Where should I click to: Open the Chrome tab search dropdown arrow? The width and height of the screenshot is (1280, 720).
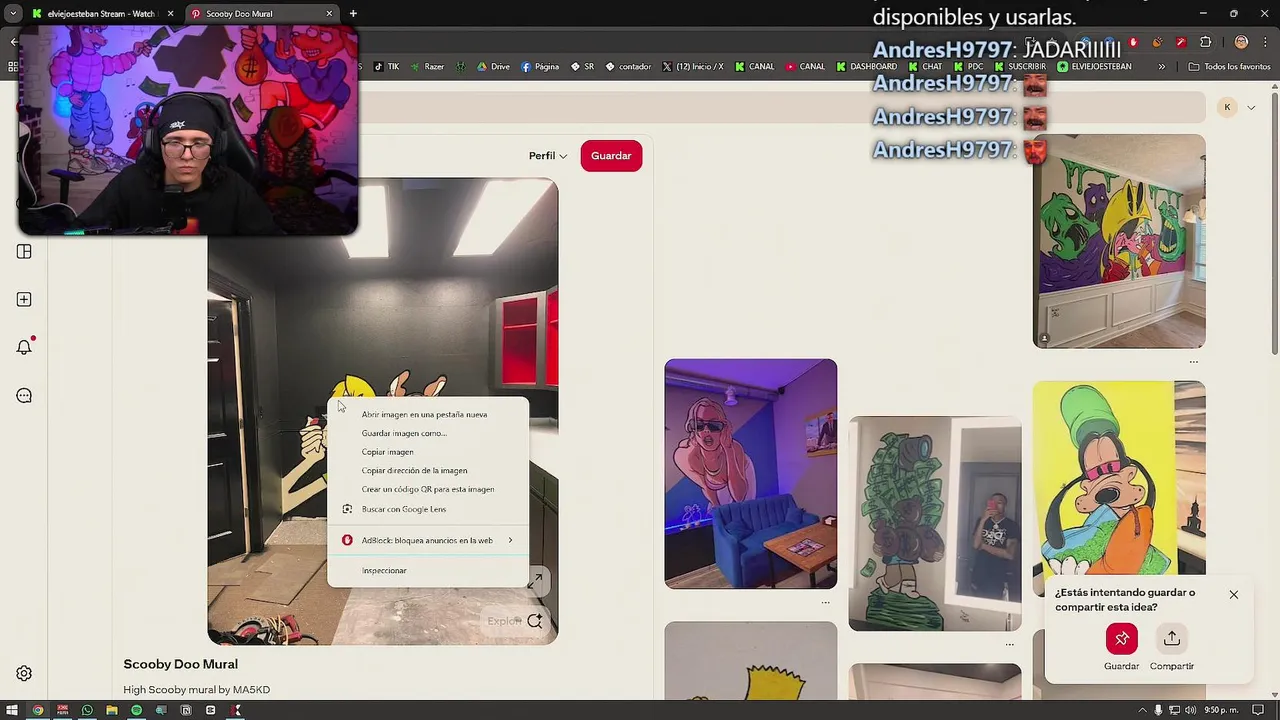(12, 14)
